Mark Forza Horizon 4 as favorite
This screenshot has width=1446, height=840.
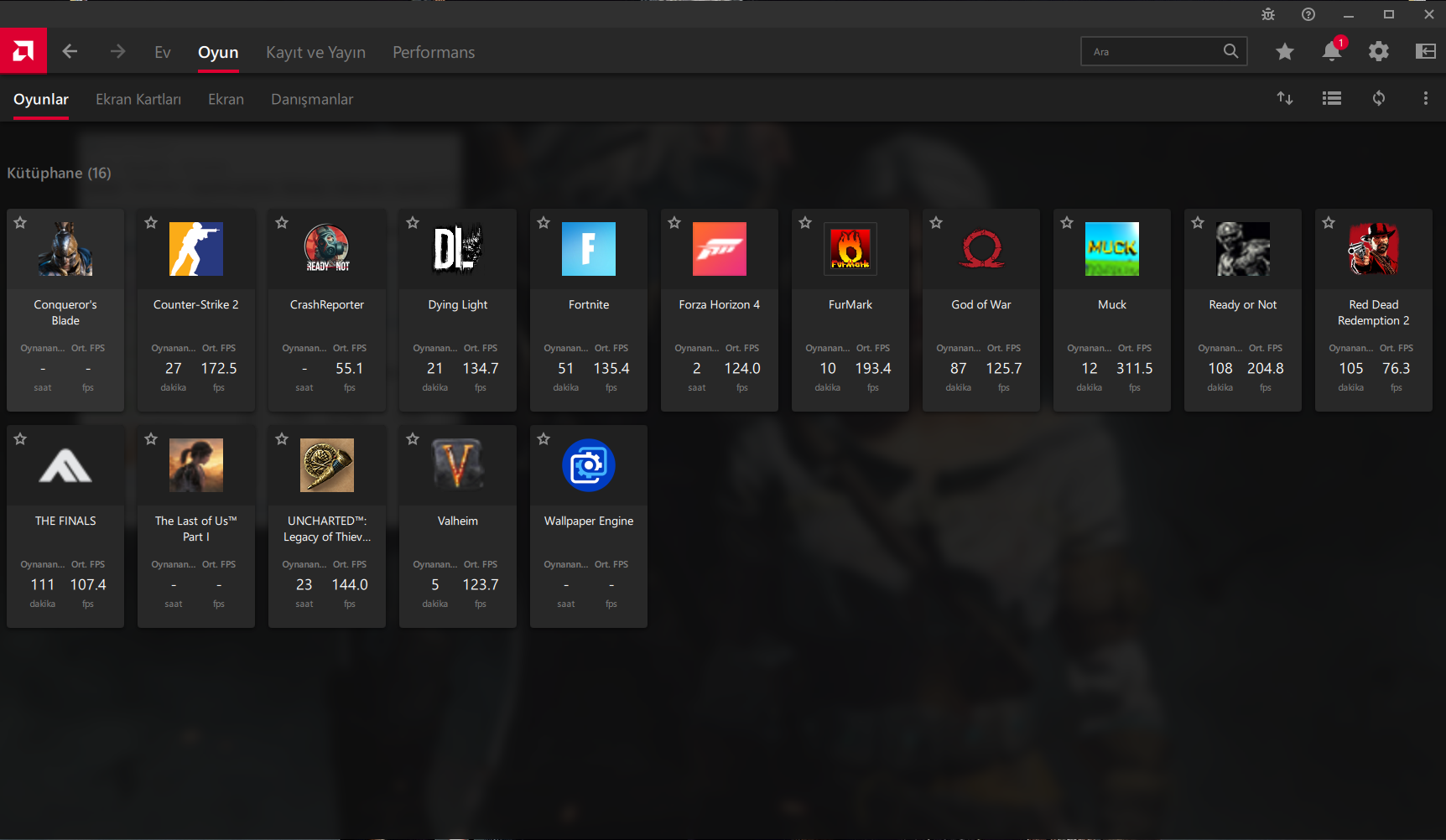[674, 222]
